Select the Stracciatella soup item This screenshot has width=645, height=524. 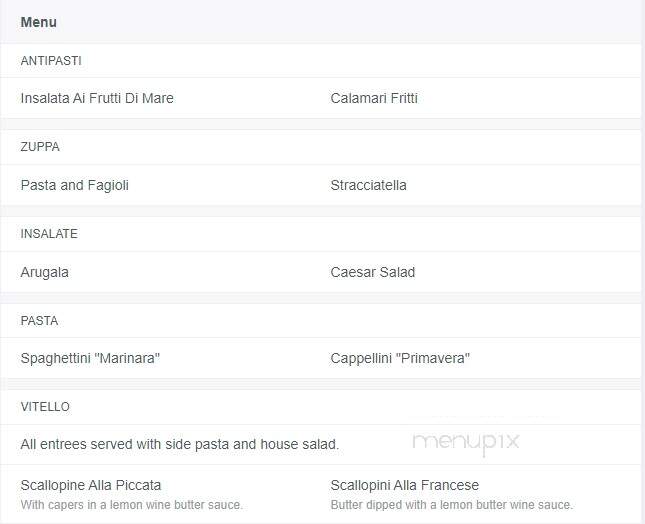point(369,185)
